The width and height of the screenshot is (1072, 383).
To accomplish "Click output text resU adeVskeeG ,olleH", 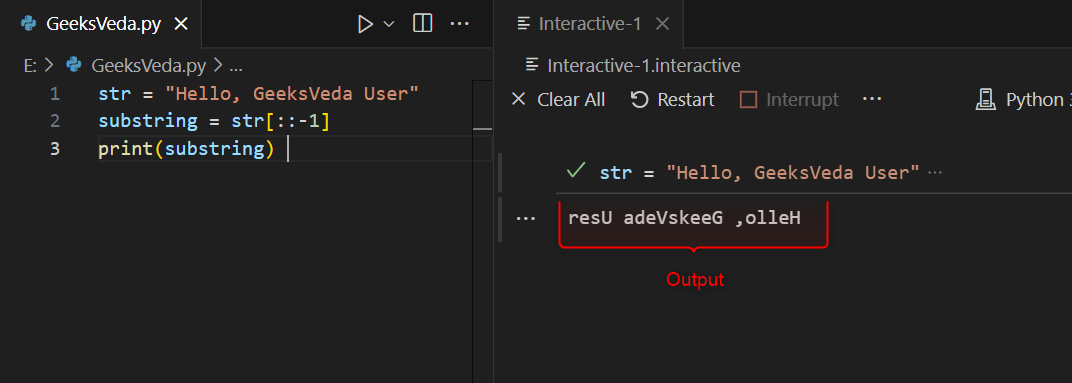I will click(684, 219).
